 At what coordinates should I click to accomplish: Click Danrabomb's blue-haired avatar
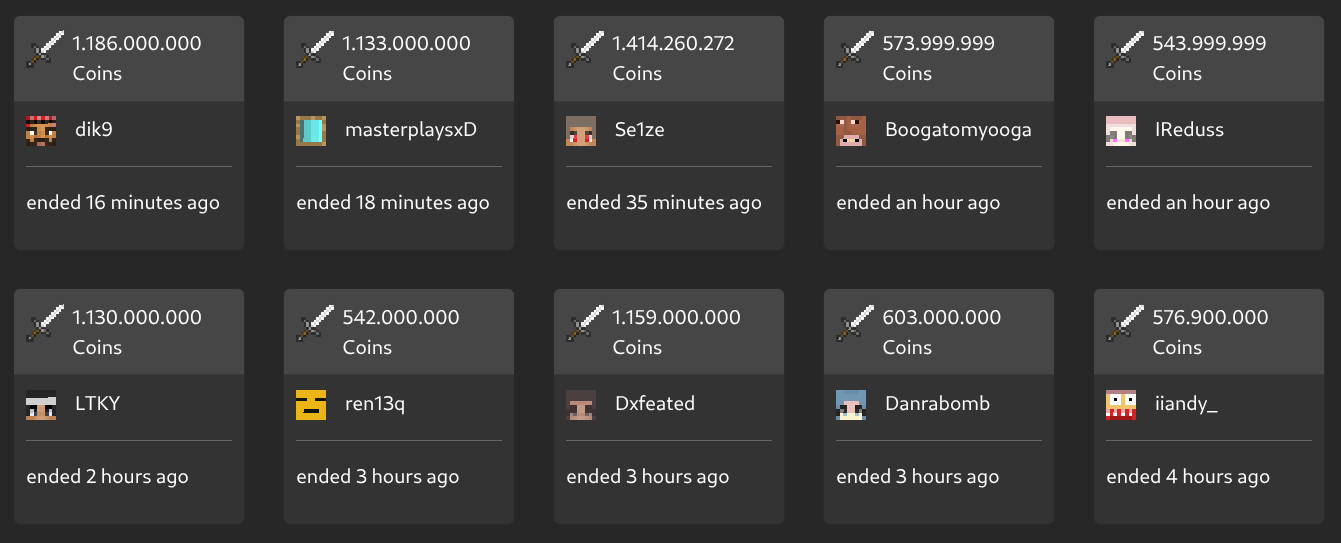click(x=851, y=404)
